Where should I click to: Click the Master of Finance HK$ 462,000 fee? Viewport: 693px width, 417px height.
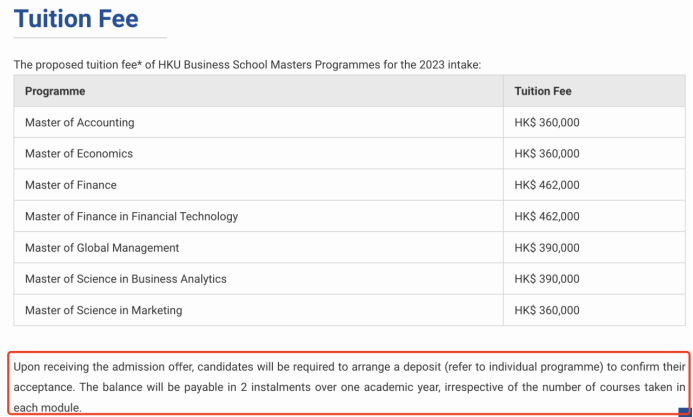tap(547, 185)
